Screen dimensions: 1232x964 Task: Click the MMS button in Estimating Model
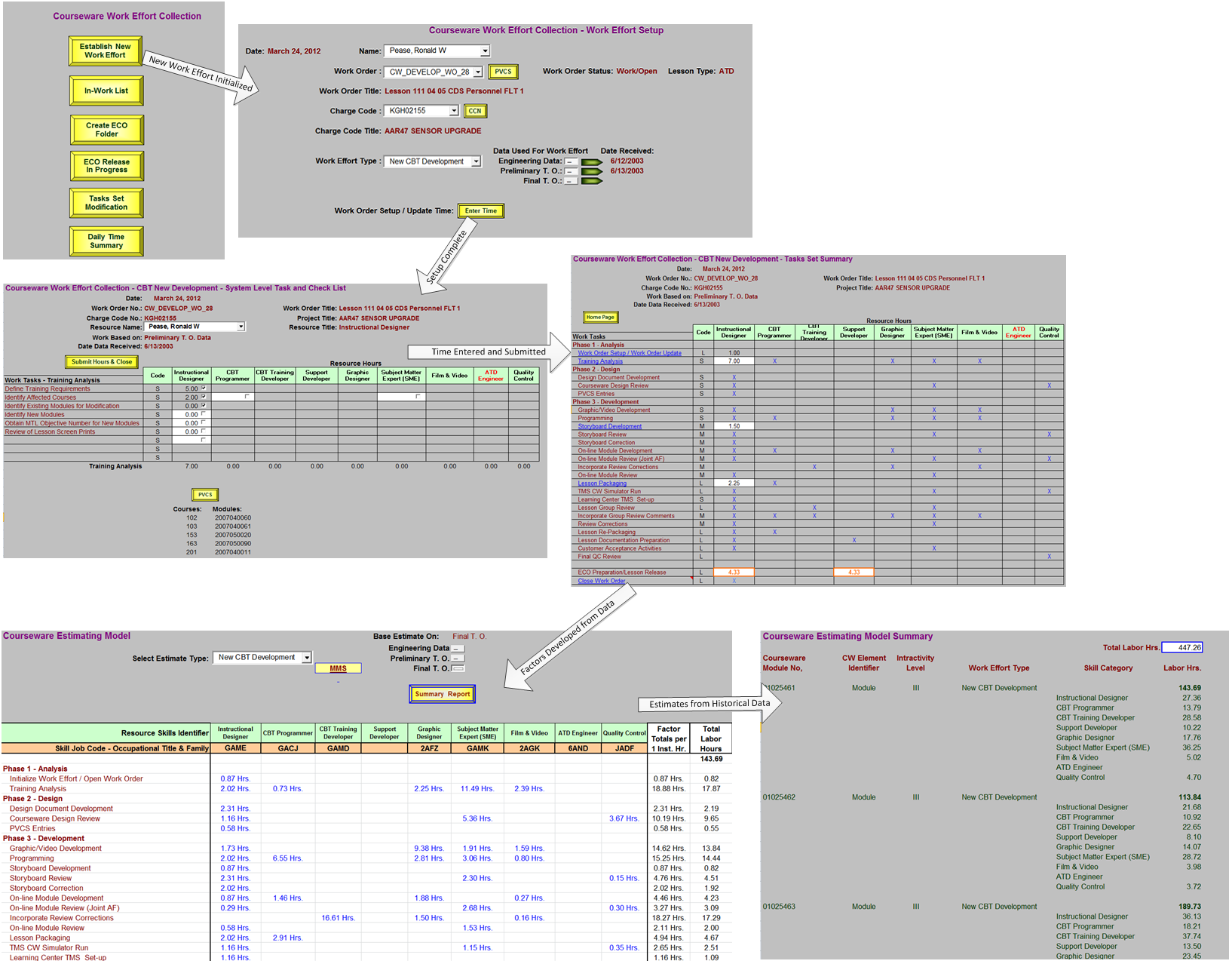(x=338, y=668)
